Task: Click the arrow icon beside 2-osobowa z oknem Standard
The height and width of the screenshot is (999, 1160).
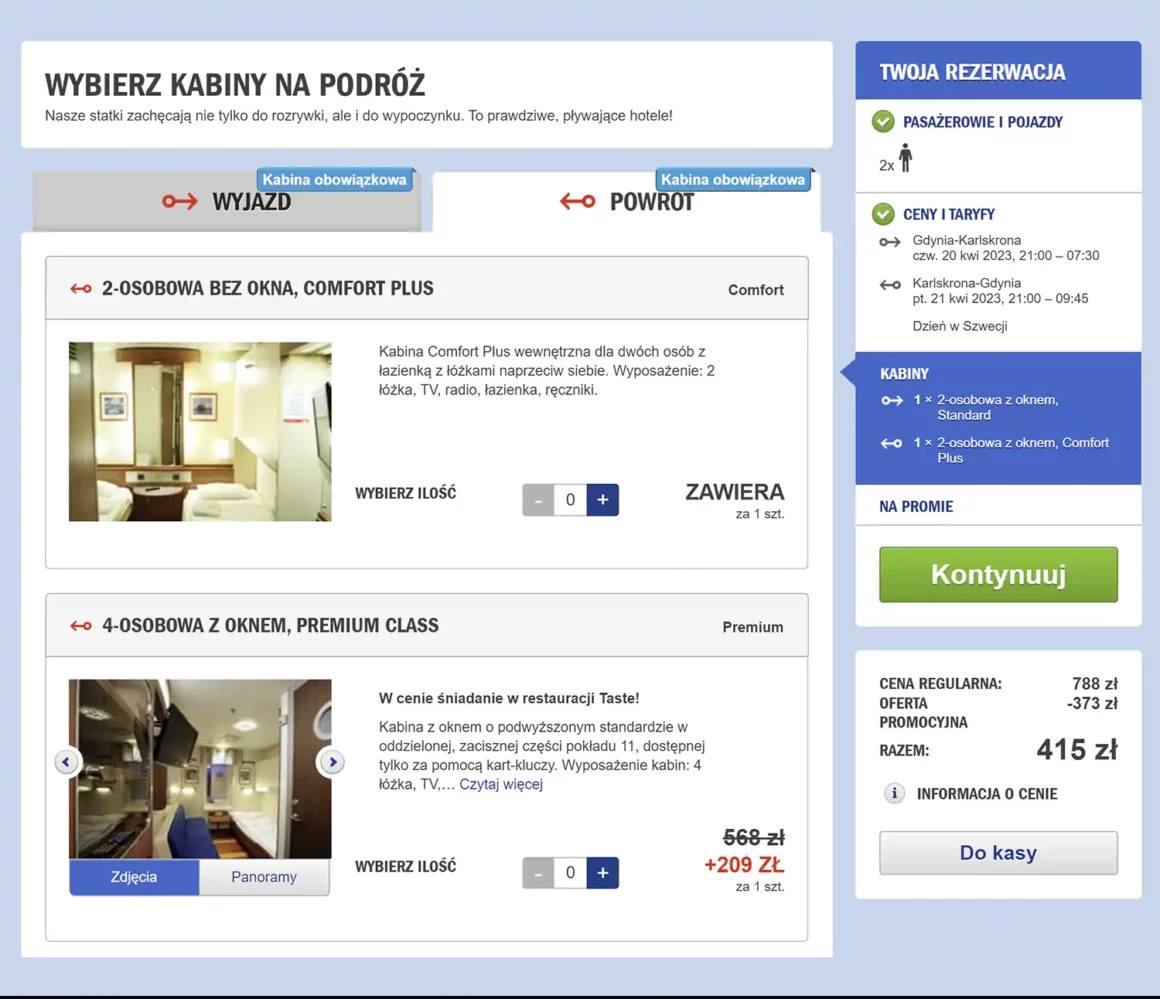Action: coord(891,399)
